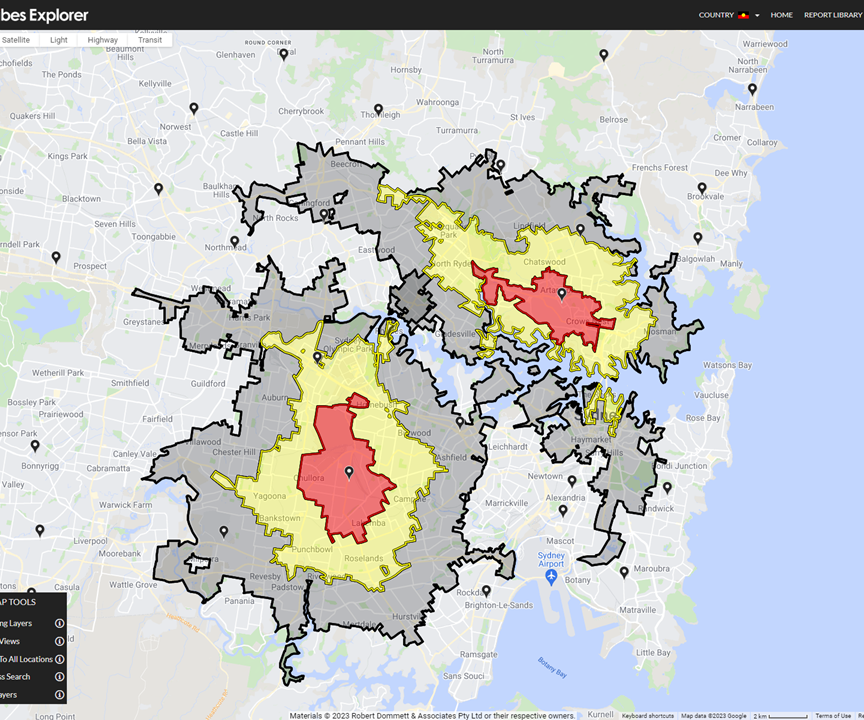Open Keyboard shortcuts link on map
Screen dimensions: 864x720
(647, 716)
